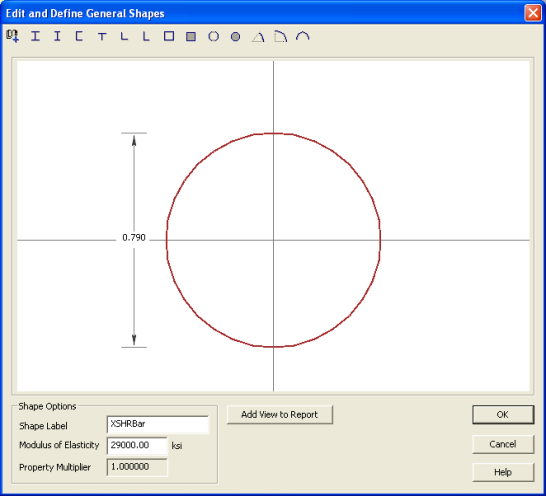546x496 pixels.
Task: Select the channel C-shape tool
Action: 79,36
